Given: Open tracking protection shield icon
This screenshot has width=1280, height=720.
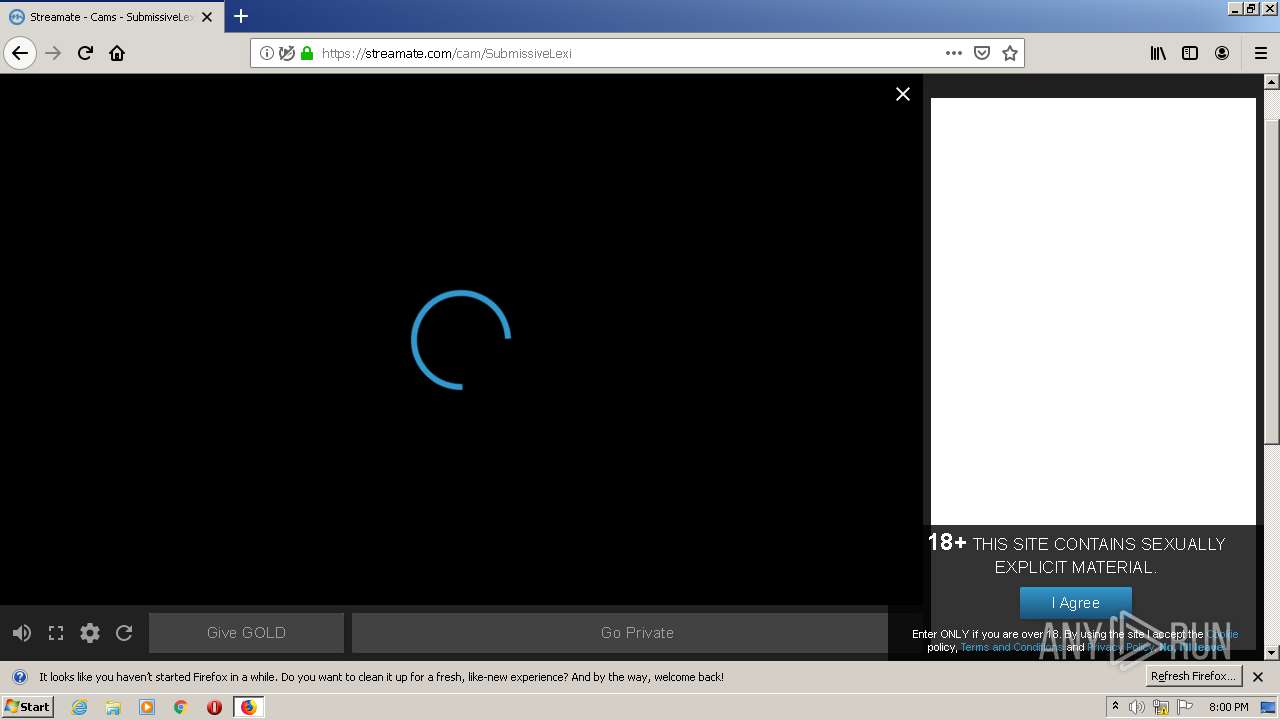Looking at the screenshot, I should tap(287, 53).
